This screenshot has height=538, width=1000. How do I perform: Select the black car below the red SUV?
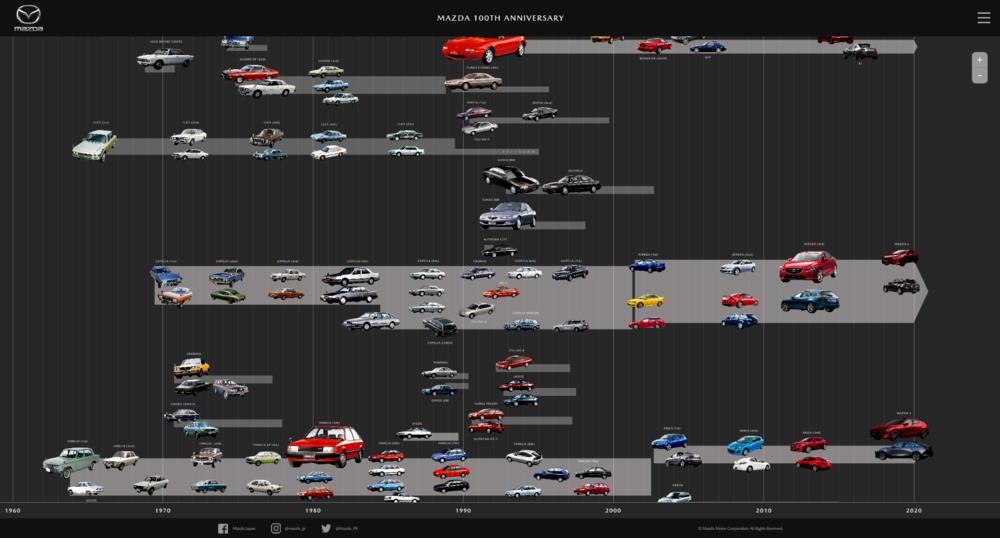(901, 287)
